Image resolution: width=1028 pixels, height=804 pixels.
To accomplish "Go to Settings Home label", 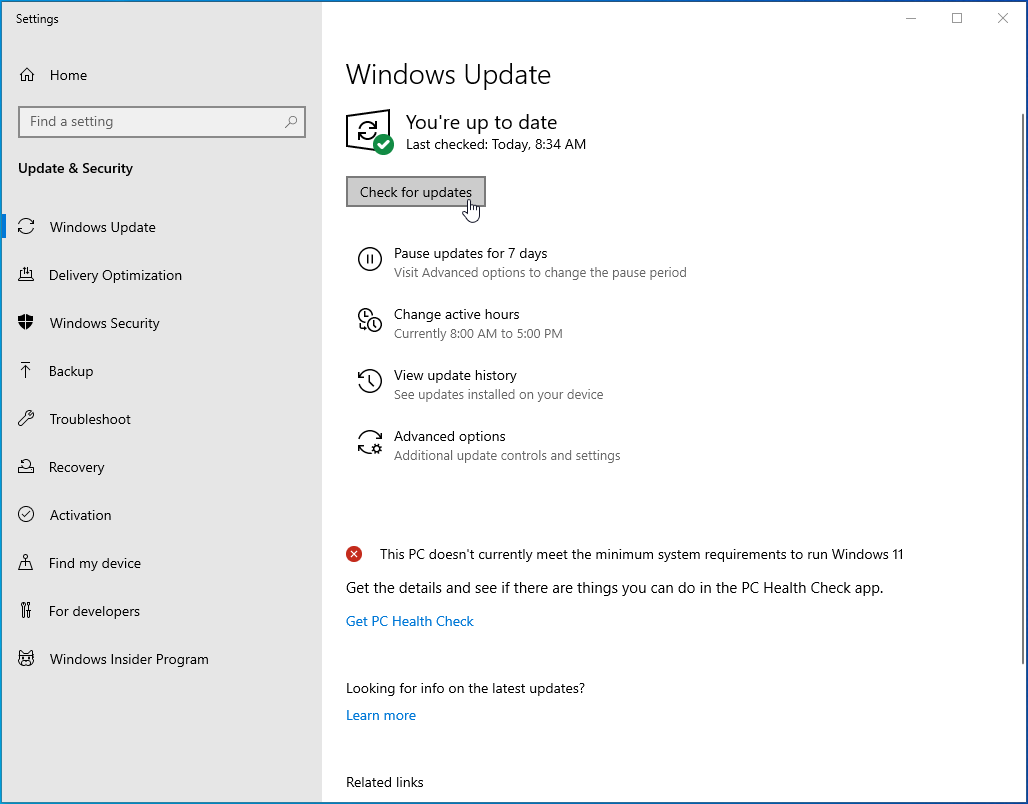I will [x=68, y=75].
